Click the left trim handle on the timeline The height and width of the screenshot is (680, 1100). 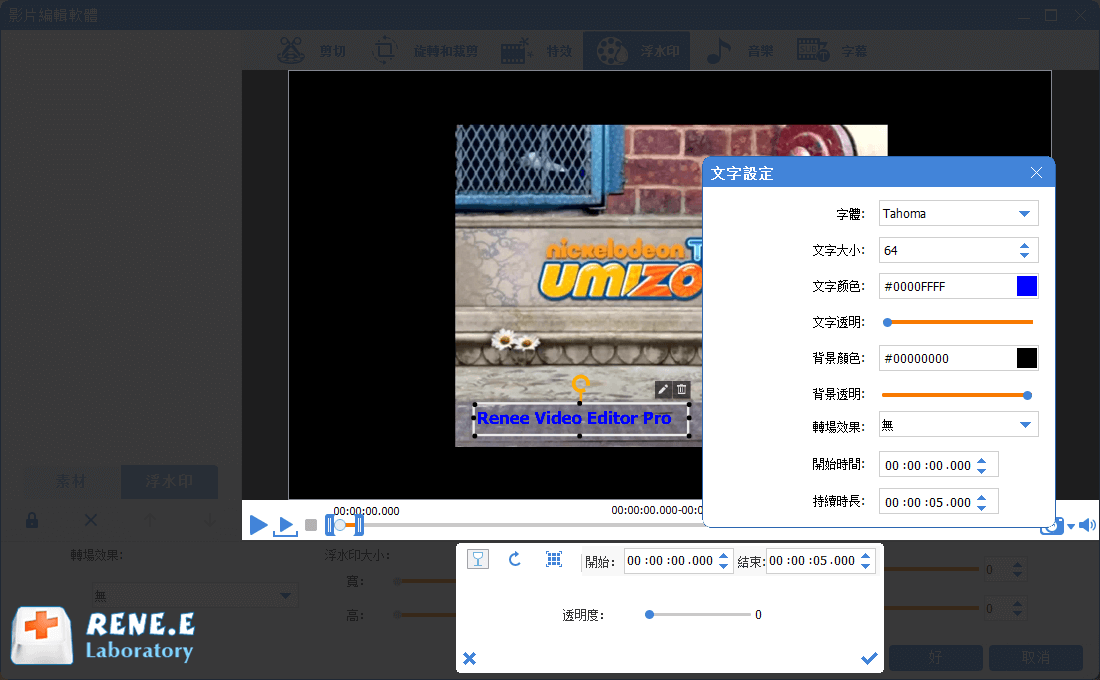[330, 525]
